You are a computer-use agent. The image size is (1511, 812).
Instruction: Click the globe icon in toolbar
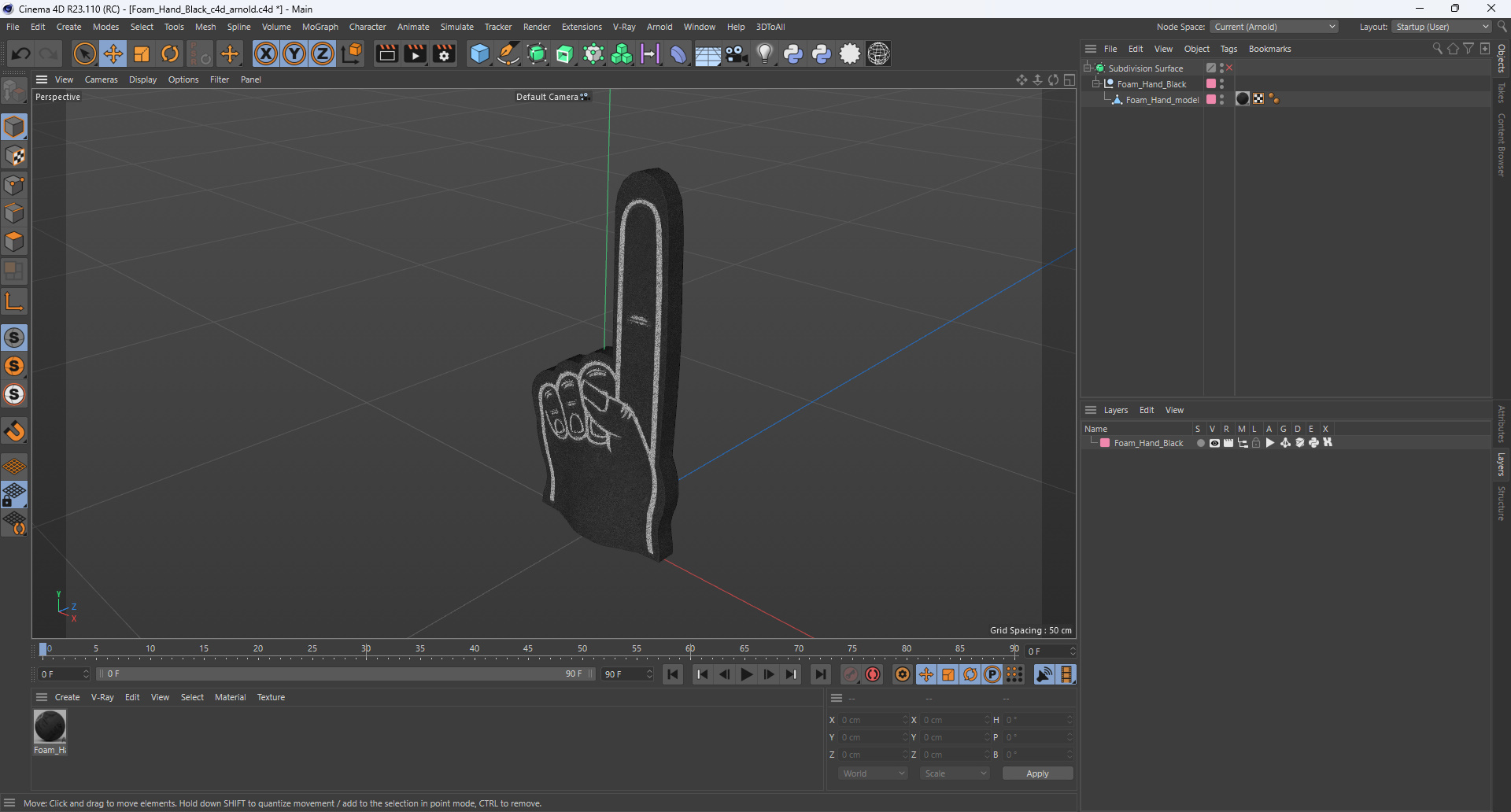(x=878, y=54)
